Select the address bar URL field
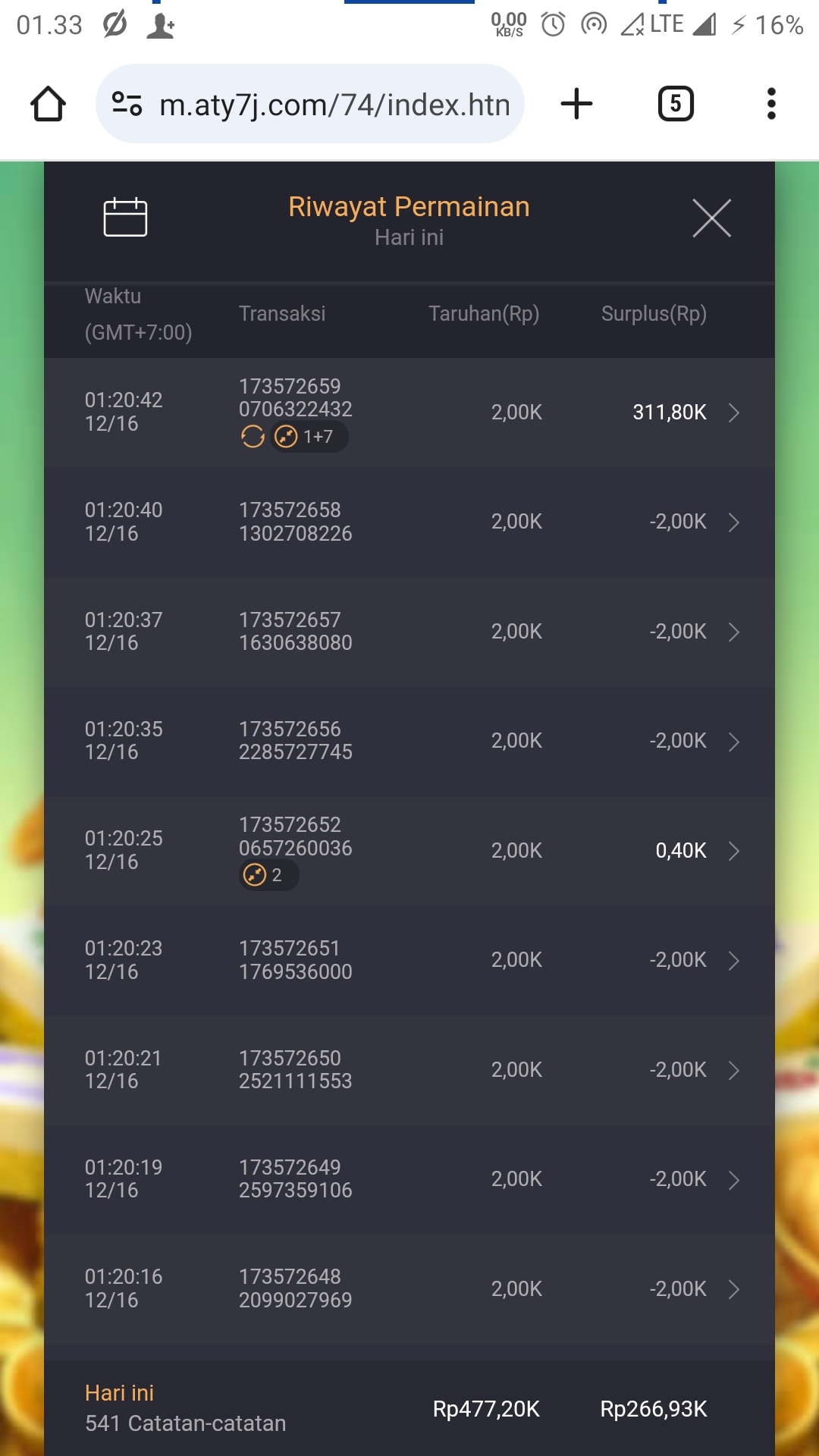The image size is (819, 1456). 334,105
